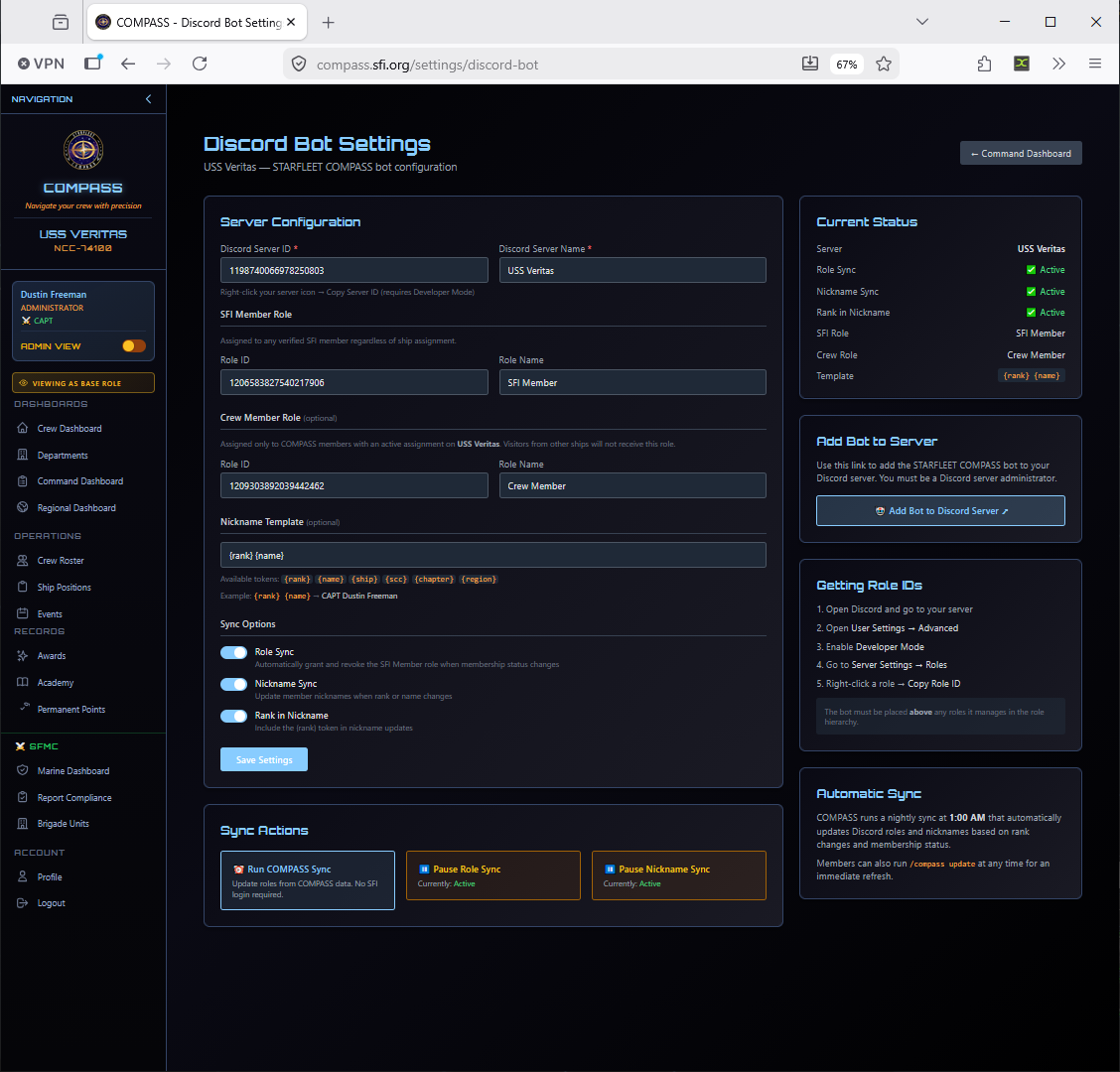This screenshot has width=1120, height=1072.
Task: Click the Run COMPASS Sync card
Action: (308, 879)
